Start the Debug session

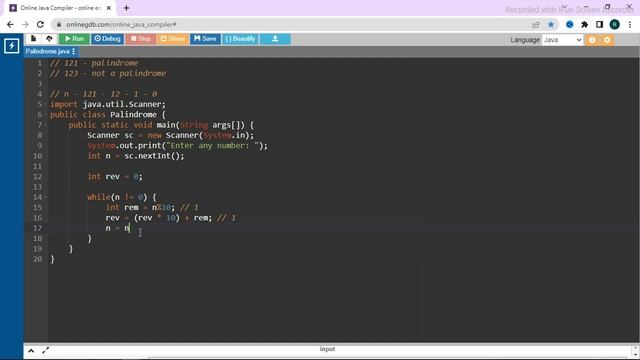pyautogui.click(x=107, y=39)
